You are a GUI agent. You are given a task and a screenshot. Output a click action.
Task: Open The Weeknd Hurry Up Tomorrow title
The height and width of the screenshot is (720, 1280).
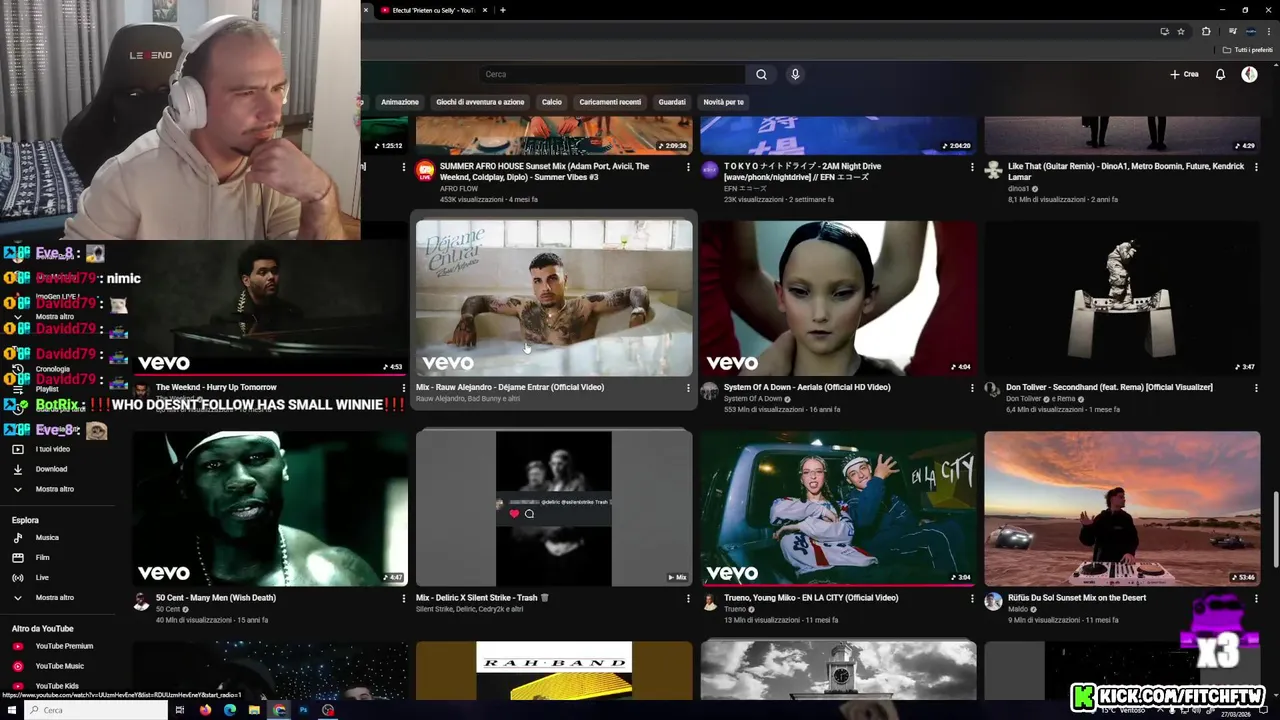(x=216, y=387)
